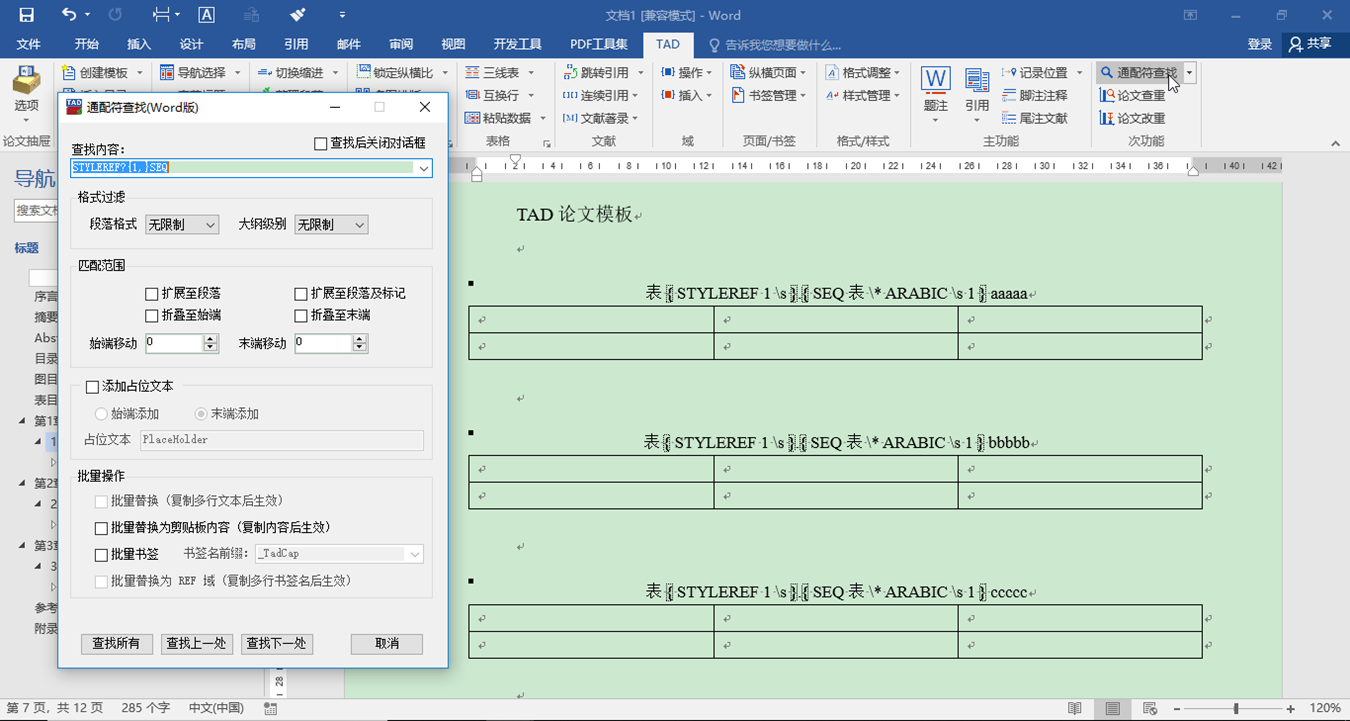
Task: Click the Undo arrow icon
Action: [x=68, y=15]
